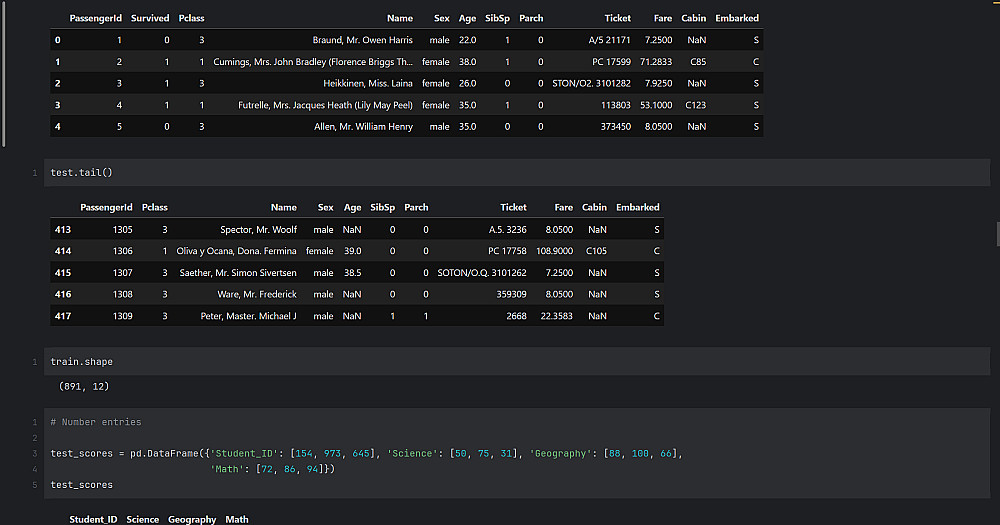
Task: Click row index 417 in the test table
Action: [x=62, y=316]
